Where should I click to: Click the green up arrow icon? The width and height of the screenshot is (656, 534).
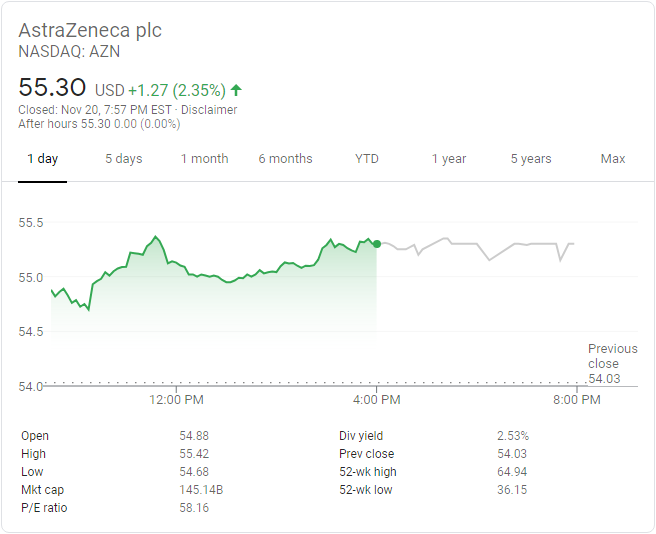coord(236,90)
